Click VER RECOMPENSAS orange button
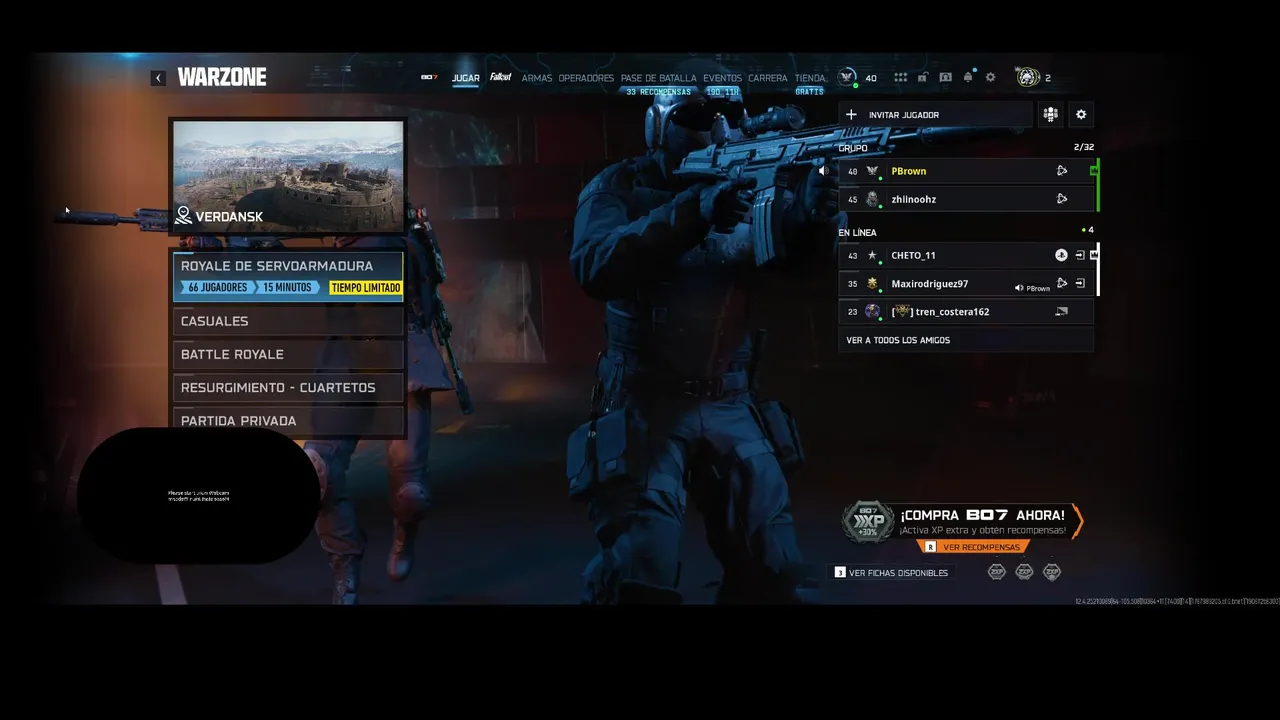 click(x=974, y=547)
